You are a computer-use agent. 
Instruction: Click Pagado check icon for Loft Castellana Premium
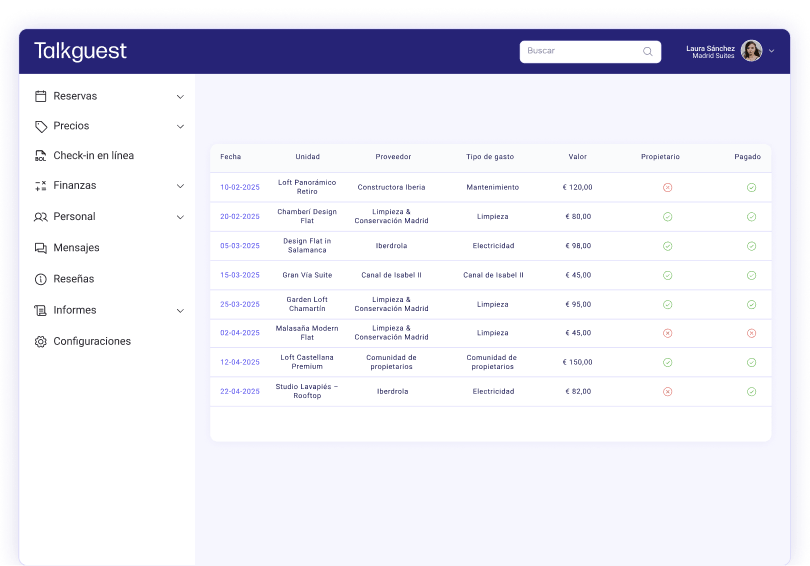point(751,363)
